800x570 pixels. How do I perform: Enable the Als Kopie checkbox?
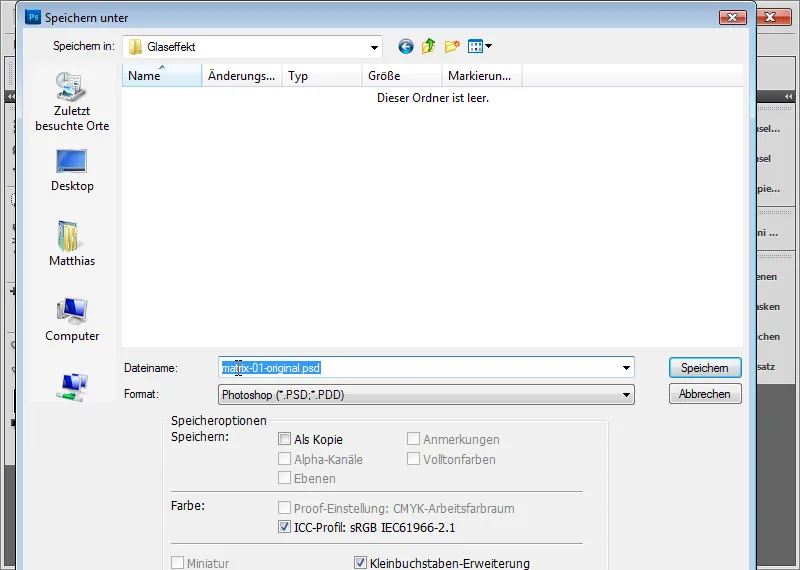tap(284, 439)
